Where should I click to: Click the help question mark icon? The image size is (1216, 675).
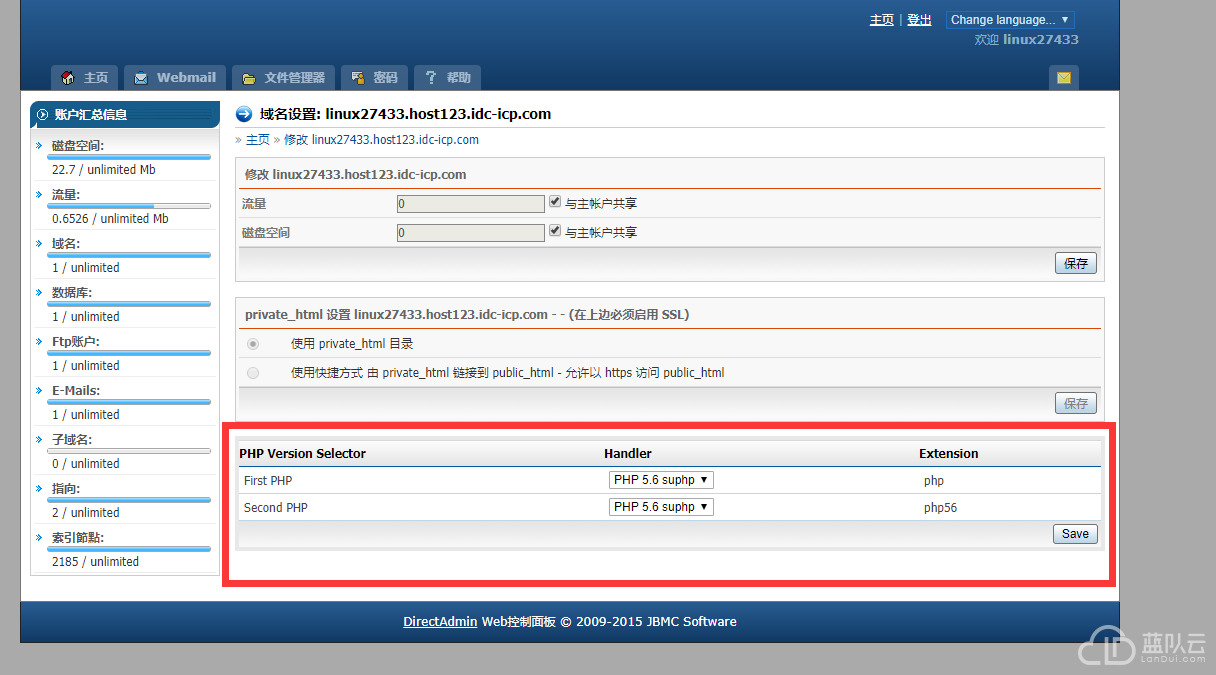coord(431,78)
